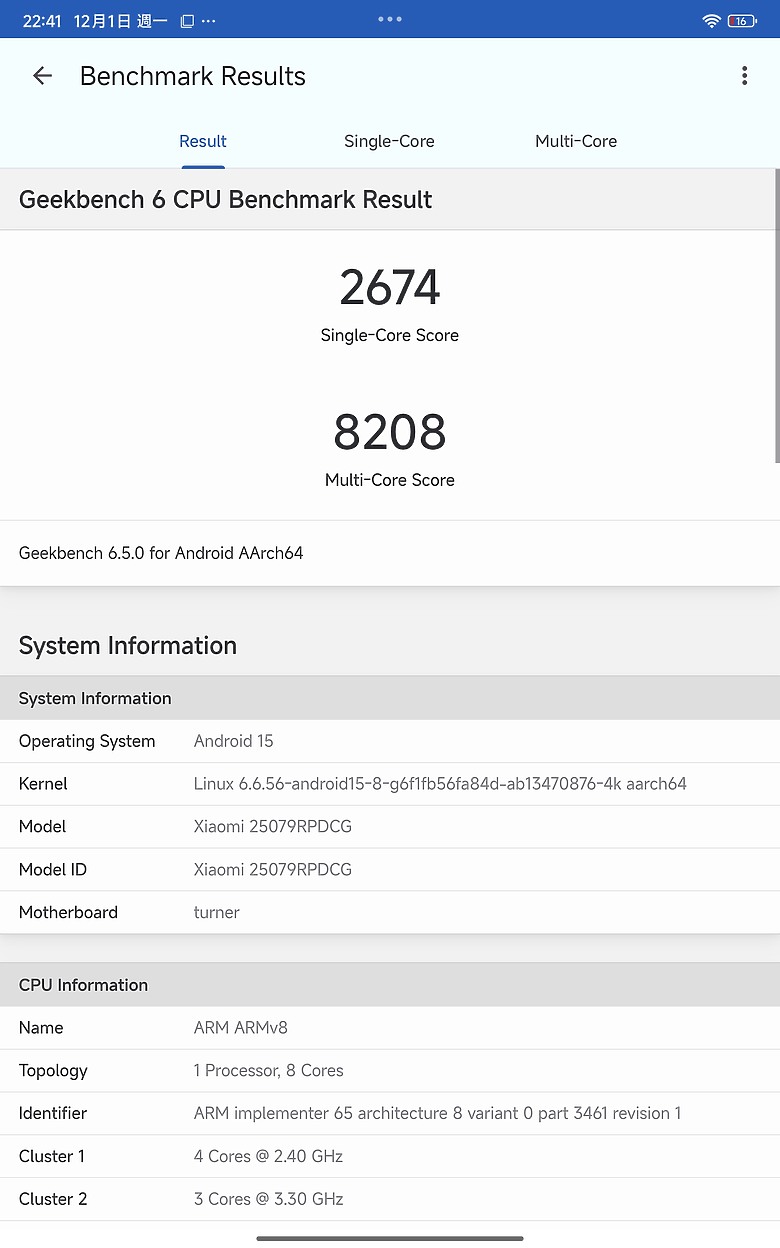
Task: Tap the Motherboard row label
Action: [x=68, y=912]
